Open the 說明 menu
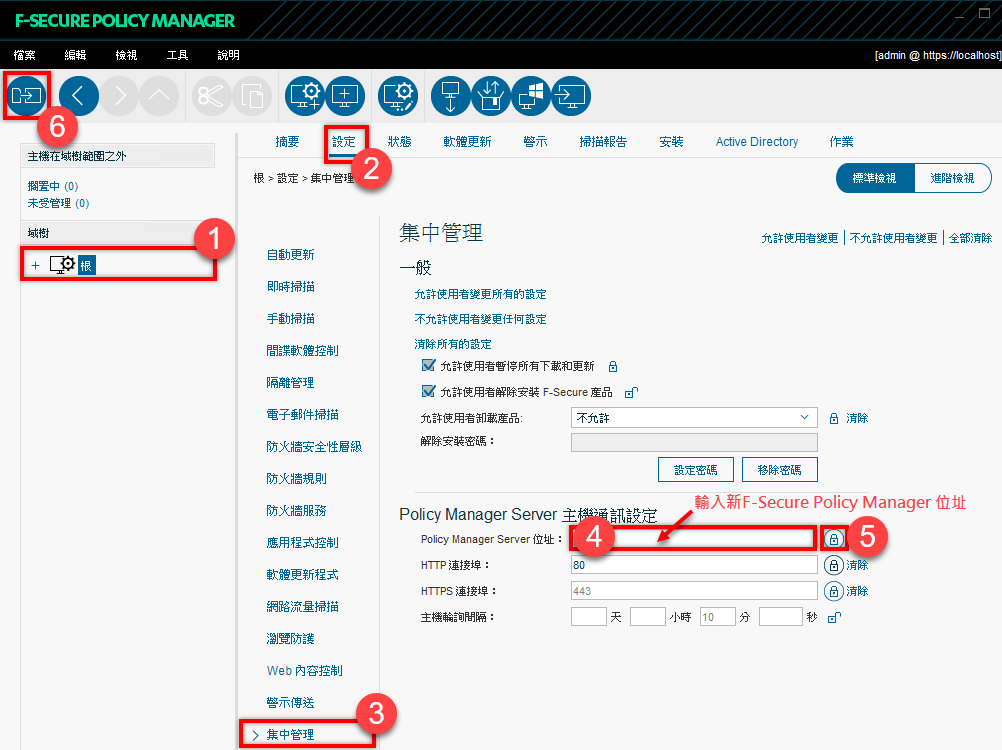The height and width of the screenshot is (750, 1002). pyautogui.click(x=229, y=55)
